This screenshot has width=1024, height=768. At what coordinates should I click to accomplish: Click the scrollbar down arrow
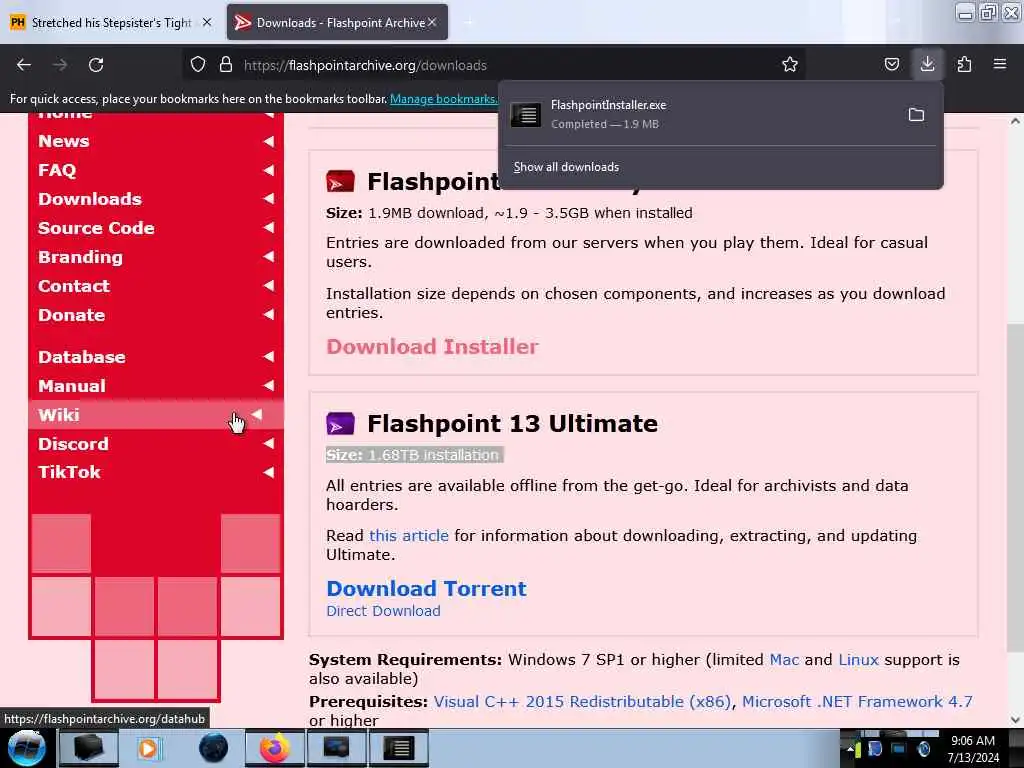1015,720
